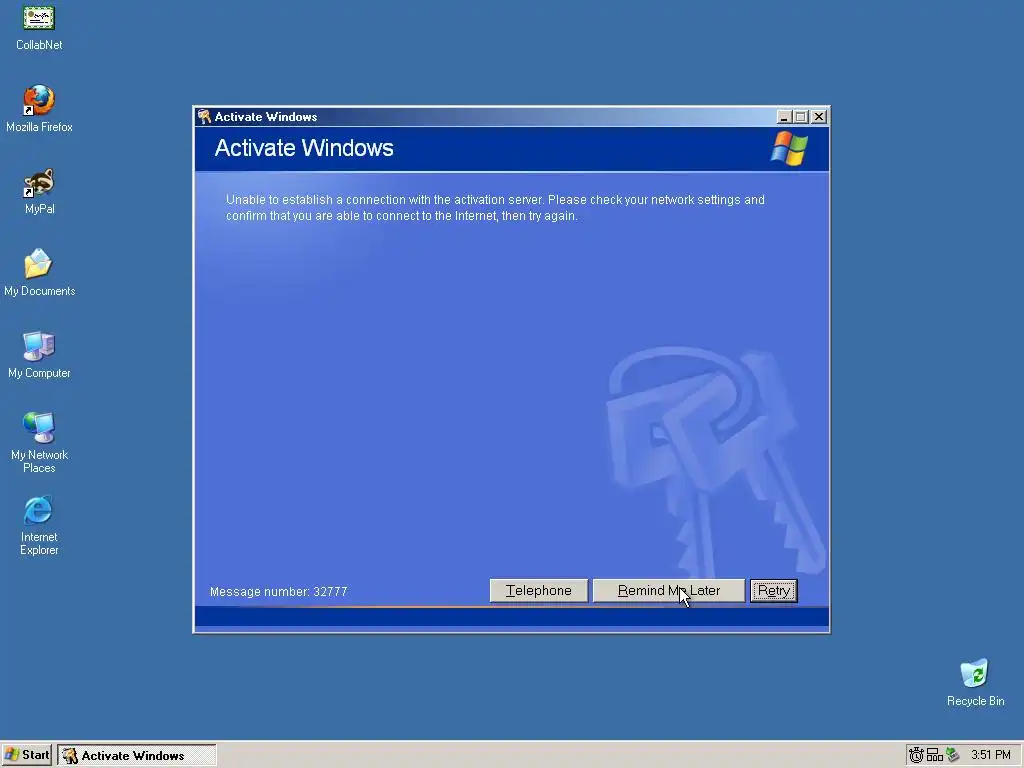The width and height of the screenshot is (1024, 768).
Task: Click the large Activate Windows heading
Action: pos(304,148)
